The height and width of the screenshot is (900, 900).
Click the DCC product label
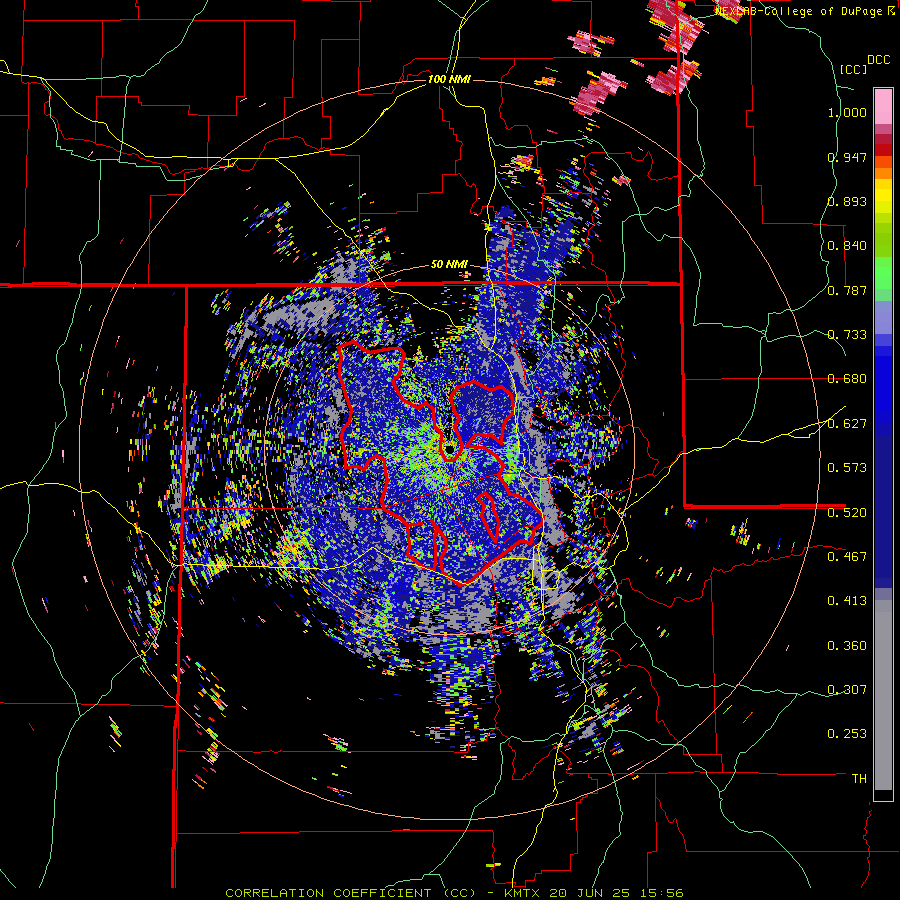879,60
